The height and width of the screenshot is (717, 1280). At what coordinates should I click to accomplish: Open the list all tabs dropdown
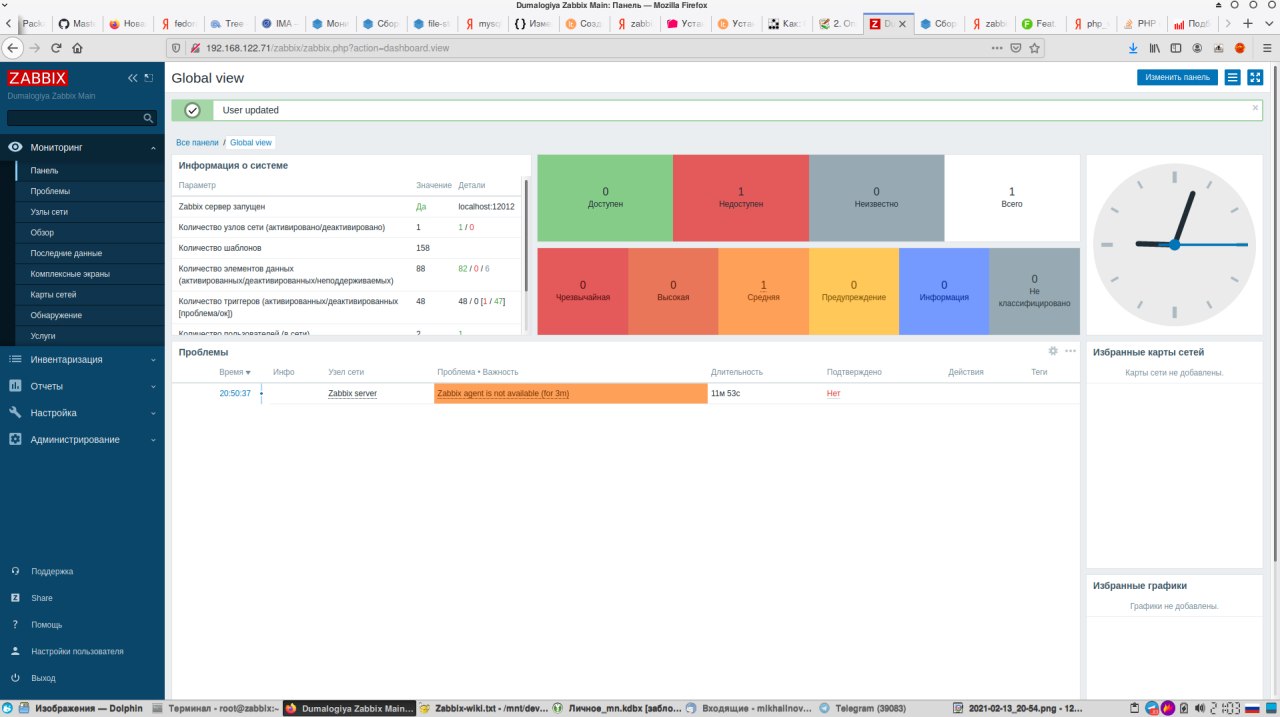click(x=1269, y=23)
